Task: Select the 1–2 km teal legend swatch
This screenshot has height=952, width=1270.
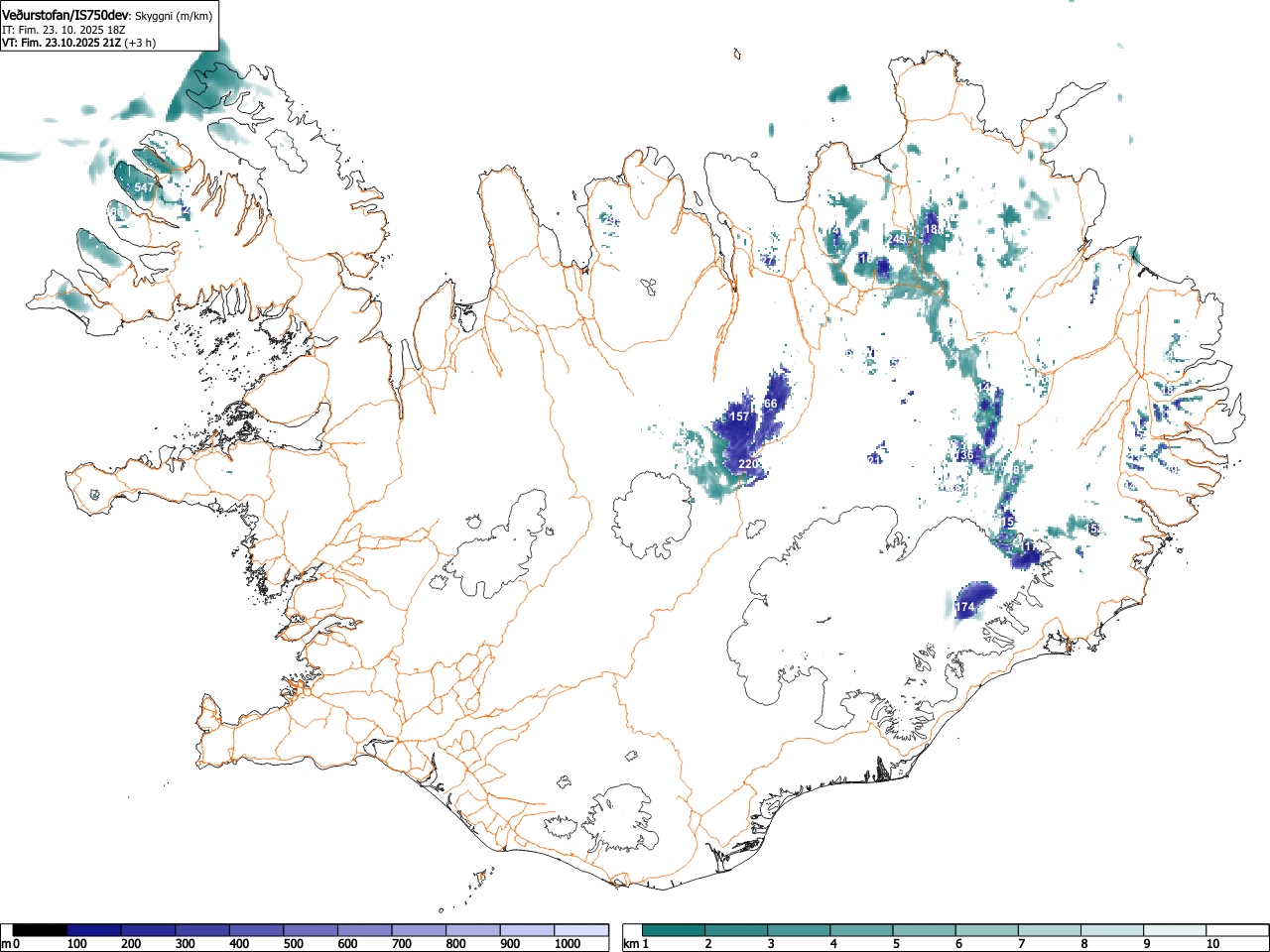Action: pos(675,930)
